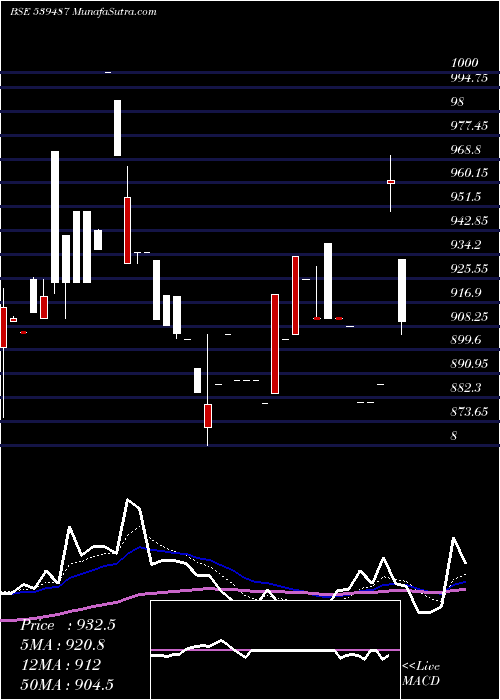The height and width of the screenshot is (700, 500).
Task: Click the 899.6 price level label
Action: coord(466,340)
